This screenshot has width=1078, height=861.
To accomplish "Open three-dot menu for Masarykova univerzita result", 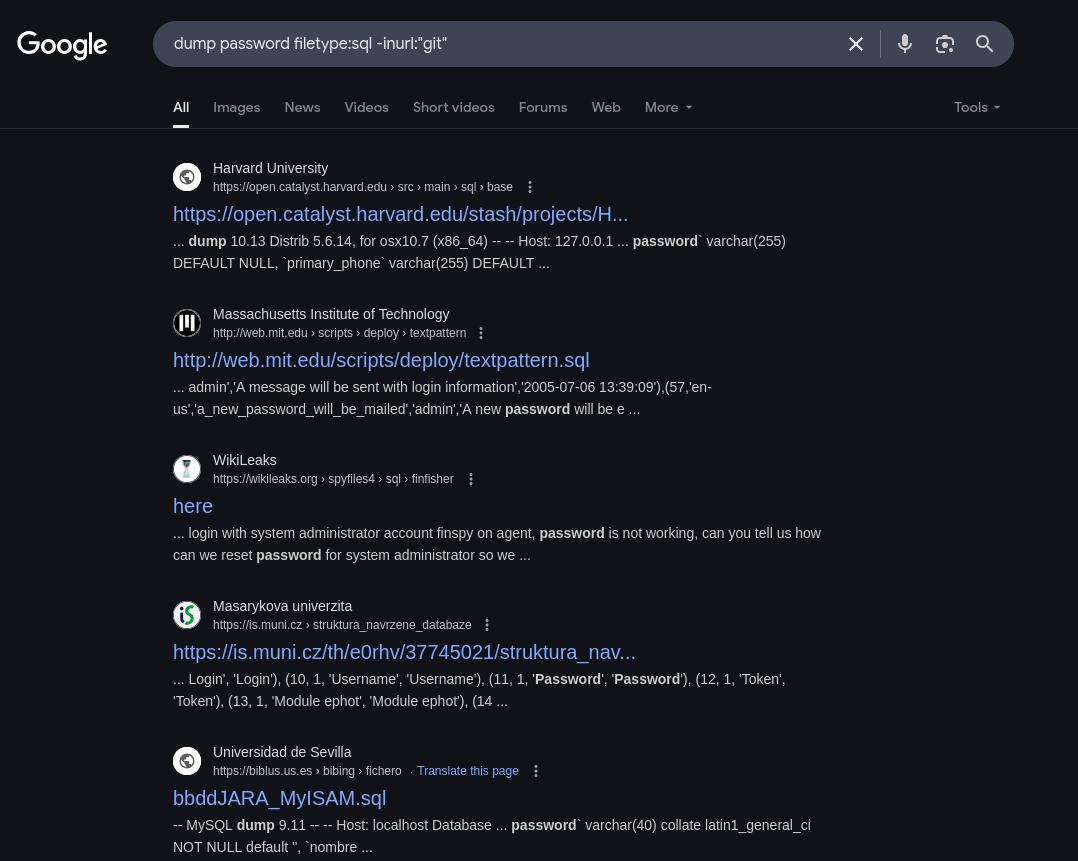I will [487, 625].
